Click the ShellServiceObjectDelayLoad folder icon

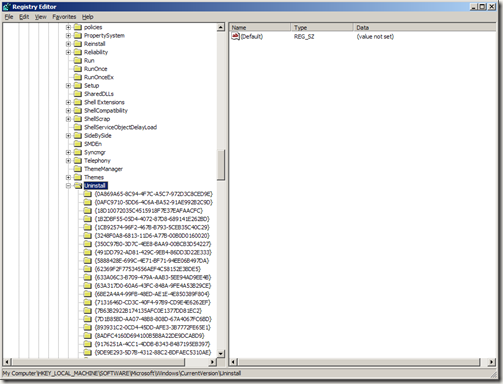[78, 127]
